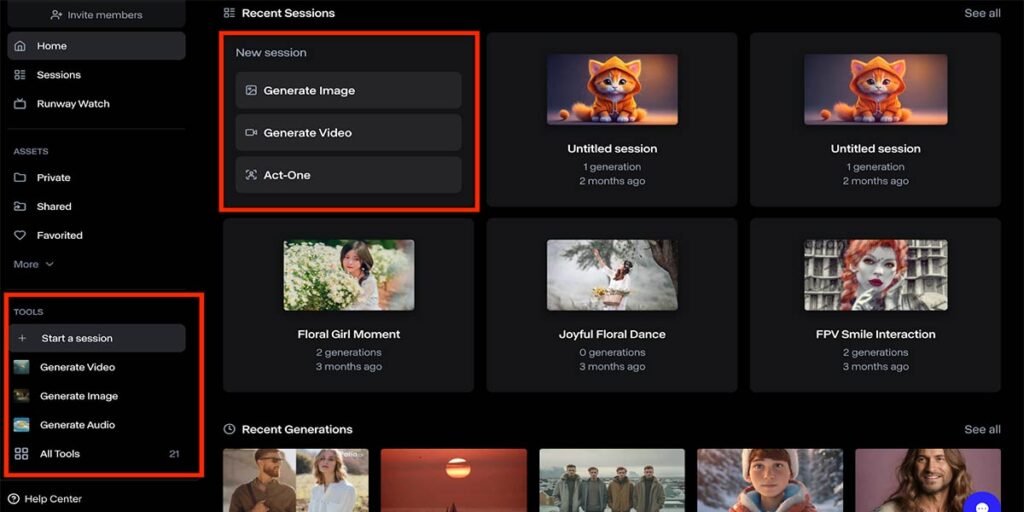The width and height of the screenshot is (1024, 512).
Task: Click the camera icon in Generate Video button
Action: click(251, 133)
